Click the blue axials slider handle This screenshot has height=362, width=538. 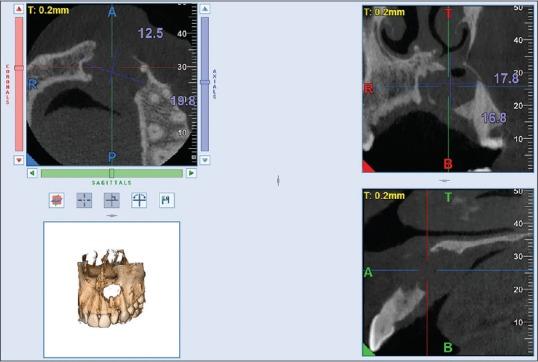pyautogui.click(x=205, y=82)
